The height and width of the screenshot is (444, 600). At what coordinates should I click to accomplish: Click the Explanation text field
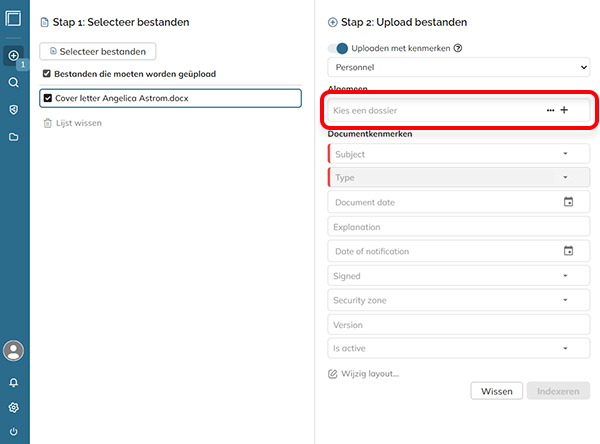click(458, 227)
